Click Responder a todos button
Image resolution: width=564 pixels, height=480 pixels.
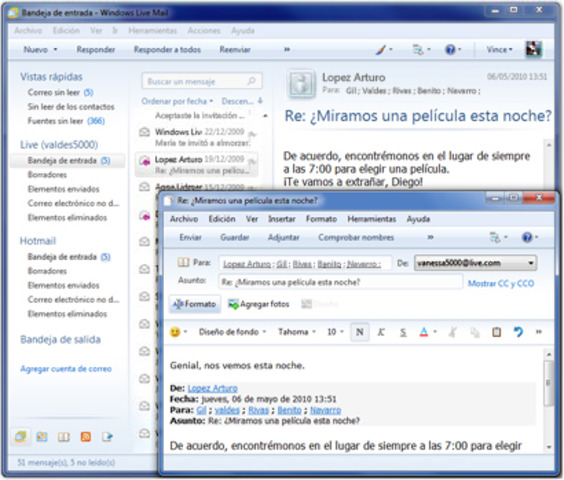[167, 49]
